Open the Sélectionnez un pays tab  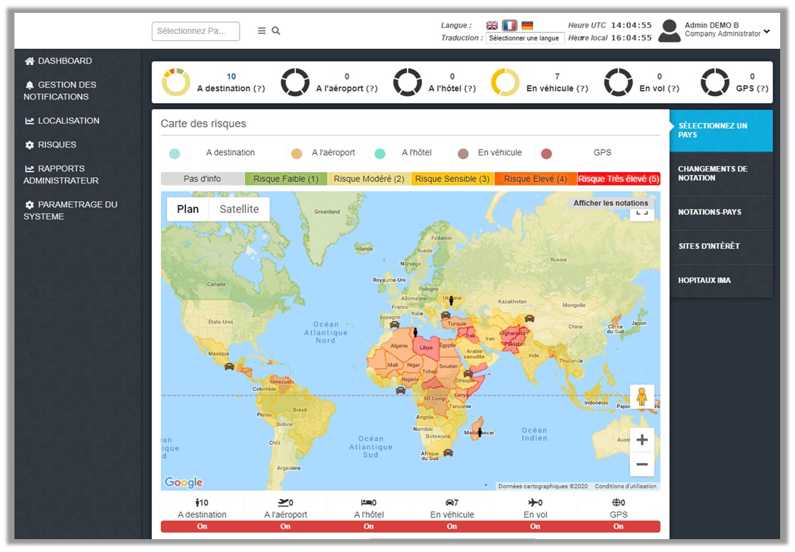[x=721, y=130]
